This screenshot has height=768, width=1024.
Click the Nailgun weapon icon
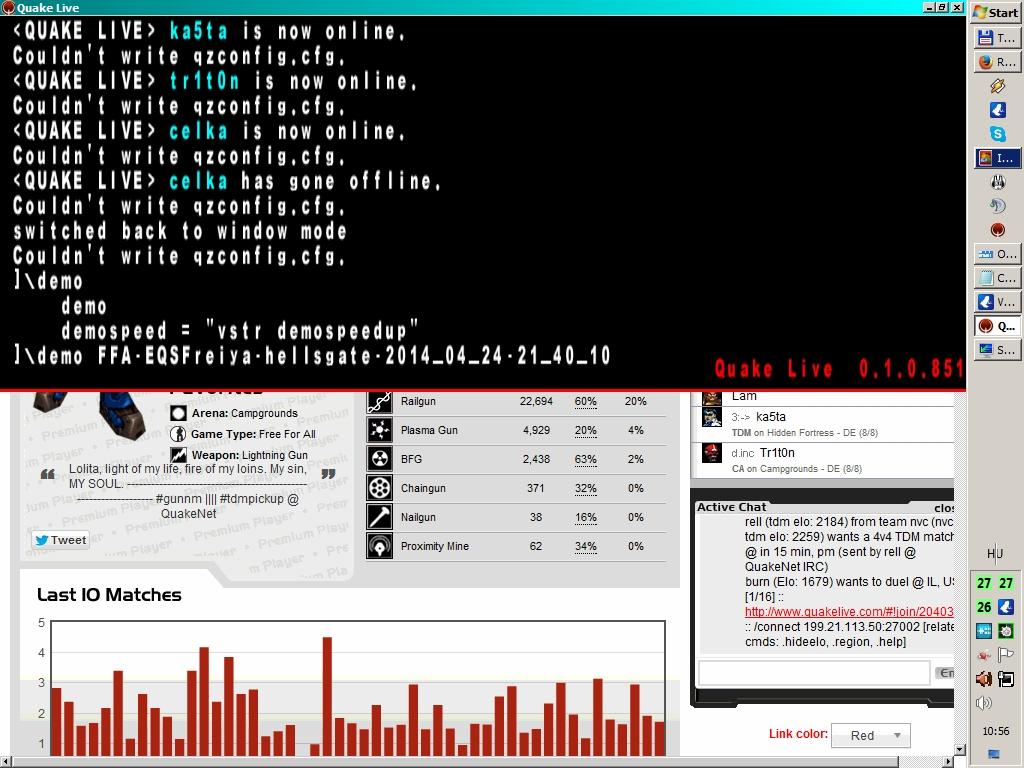pos(379,517)
